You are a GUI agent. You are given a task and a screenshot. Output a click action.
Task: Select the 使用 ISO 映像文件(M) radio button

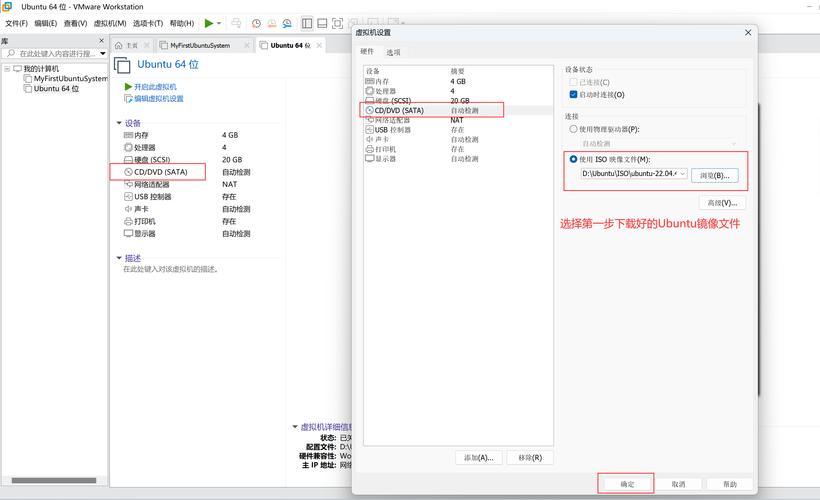click(573, 159)
